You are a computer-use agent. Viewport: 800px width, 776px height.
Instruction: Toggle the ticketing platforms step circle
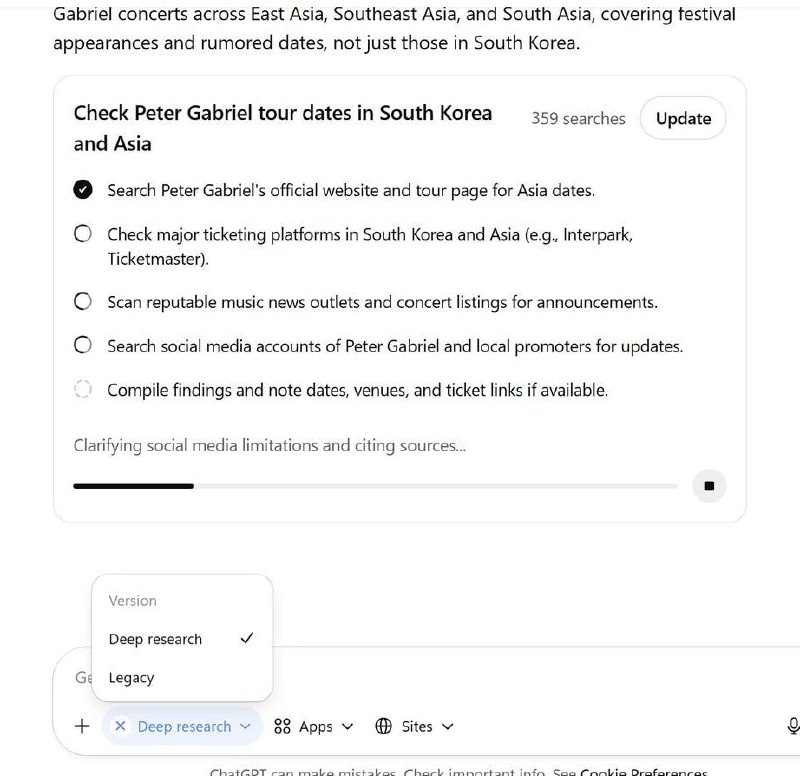(83, 234)
